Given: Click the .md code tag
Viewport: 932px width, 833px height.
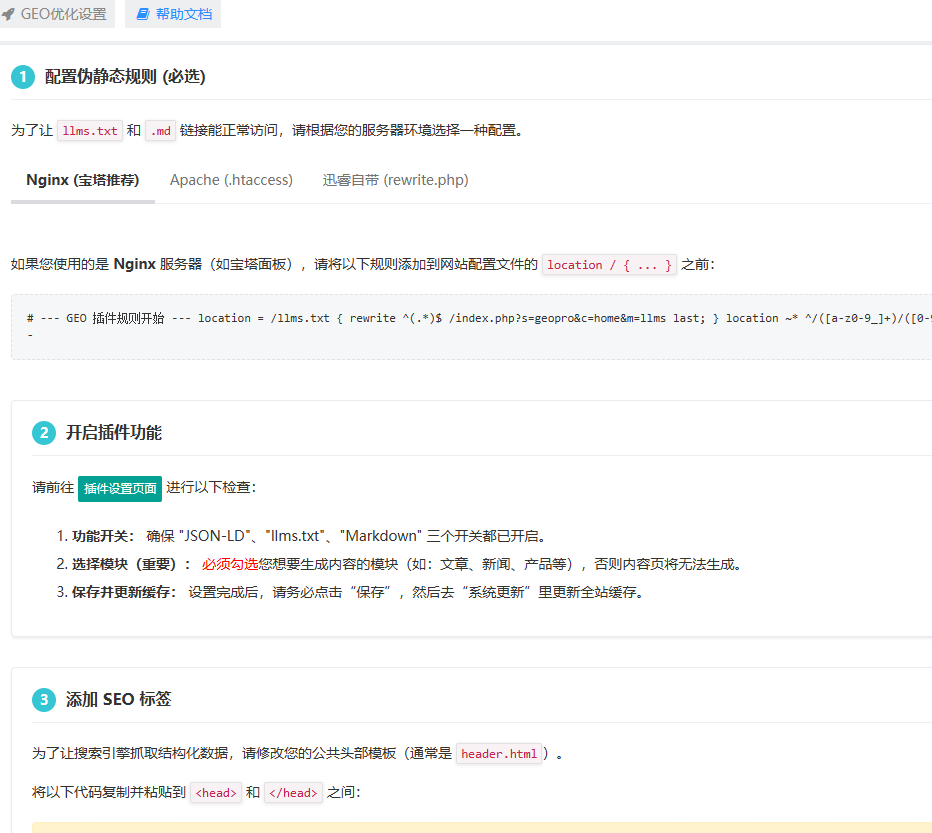Looking at the screenshot, I should 160,130.
